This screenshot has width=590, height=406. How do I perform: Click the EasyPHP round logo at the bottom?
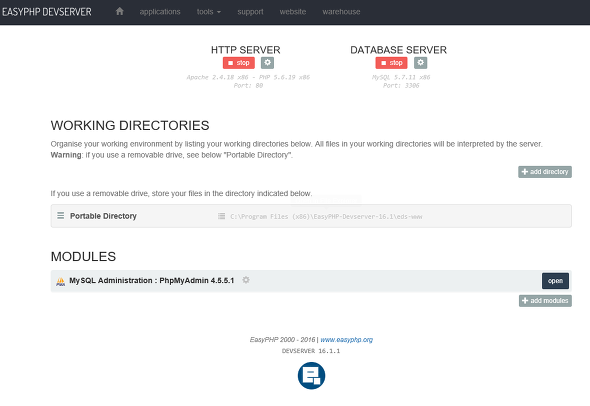(311, 376)
